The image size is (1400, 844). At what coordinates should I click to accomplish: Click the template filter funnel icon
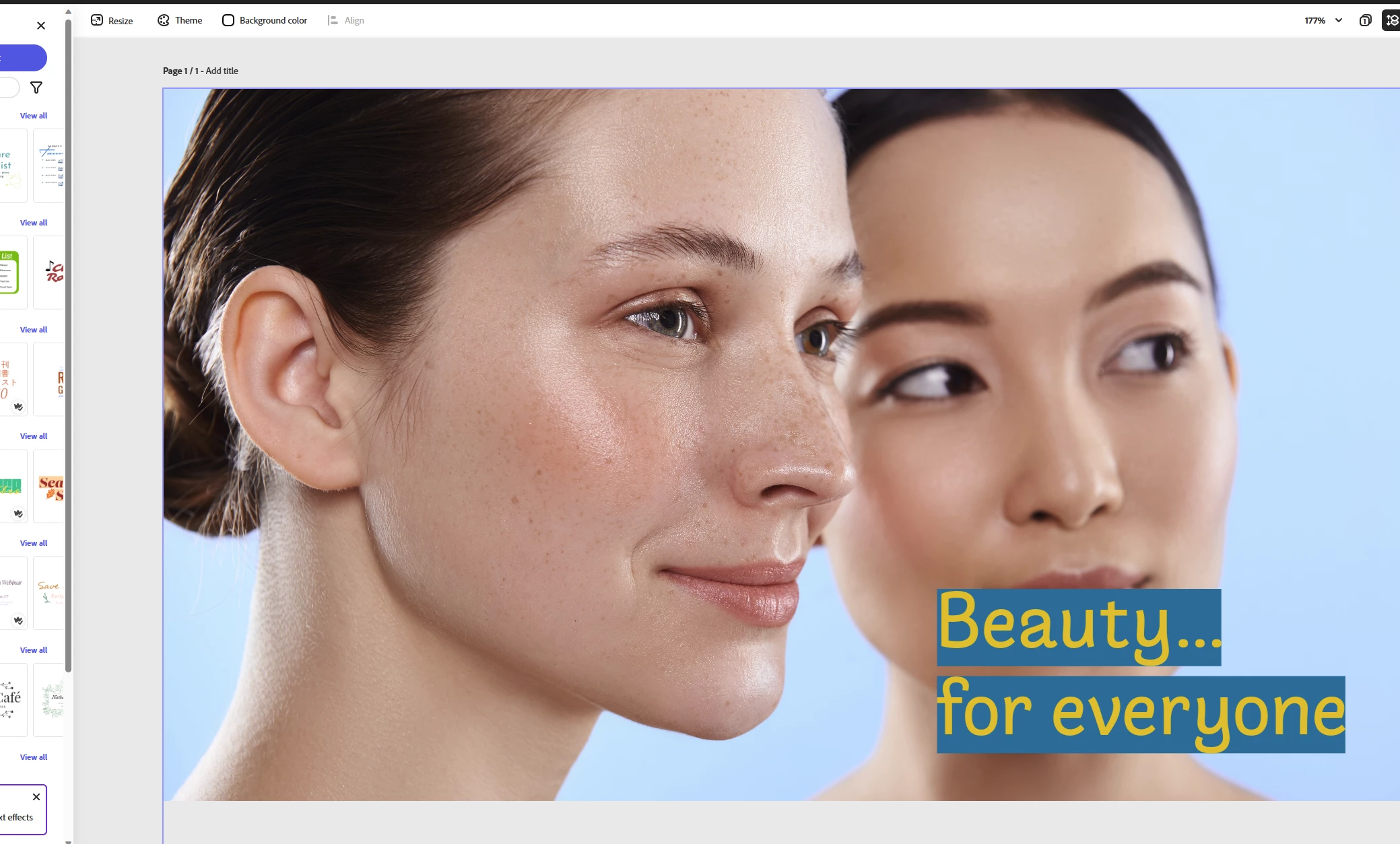point(36,87)
